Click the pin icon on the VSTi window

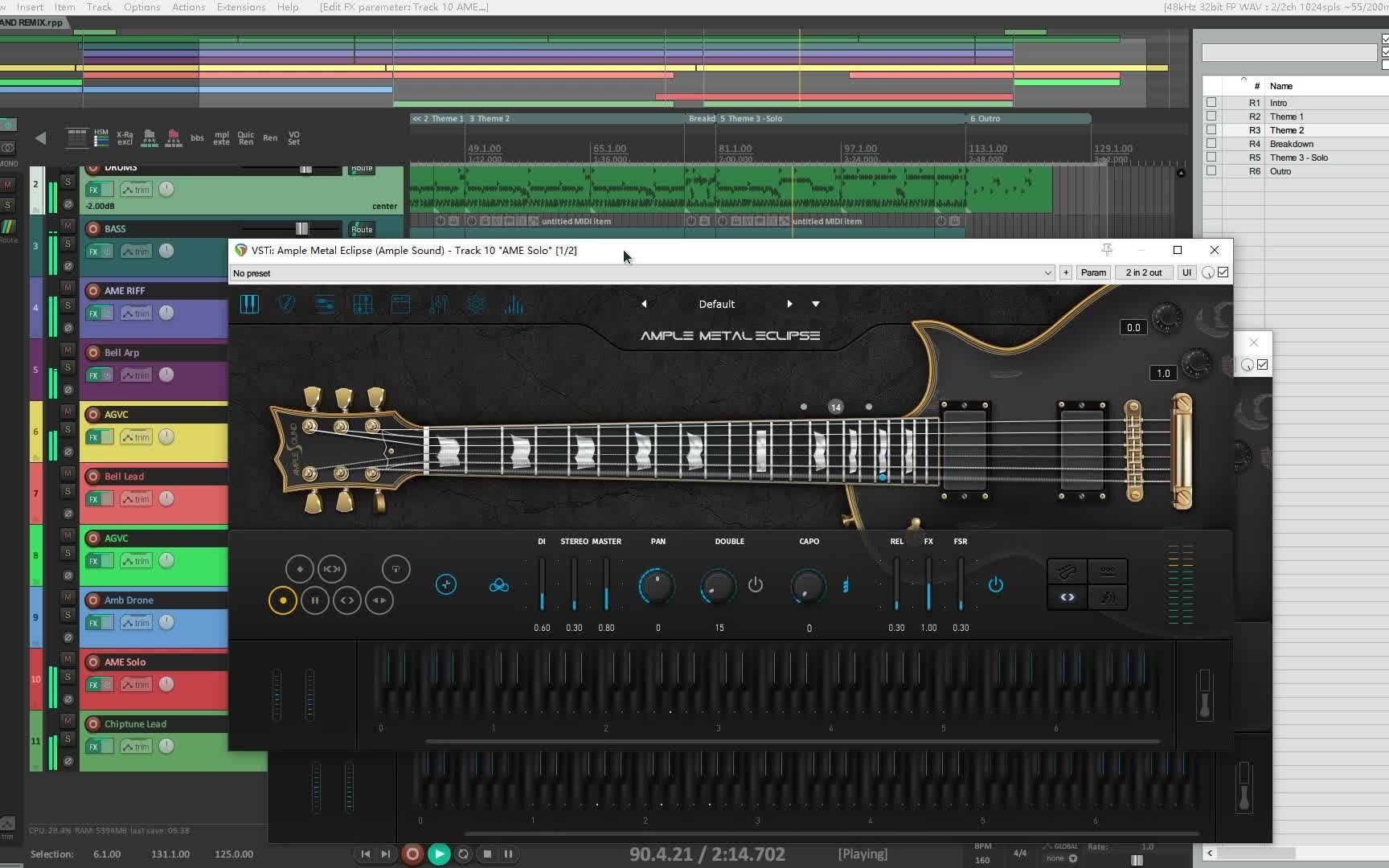tap(1107, 250)
